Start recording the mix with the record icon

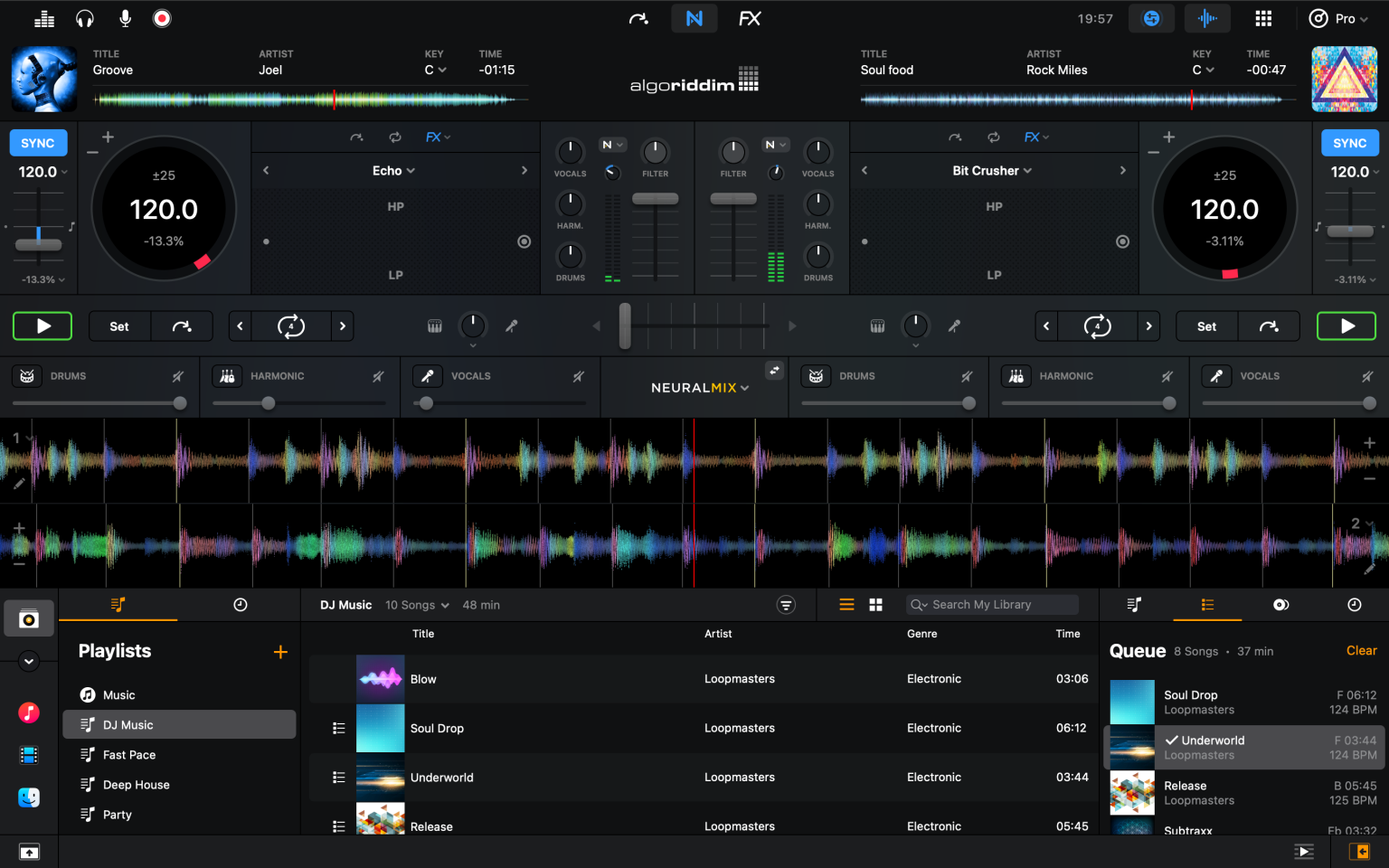coord(163,18)
